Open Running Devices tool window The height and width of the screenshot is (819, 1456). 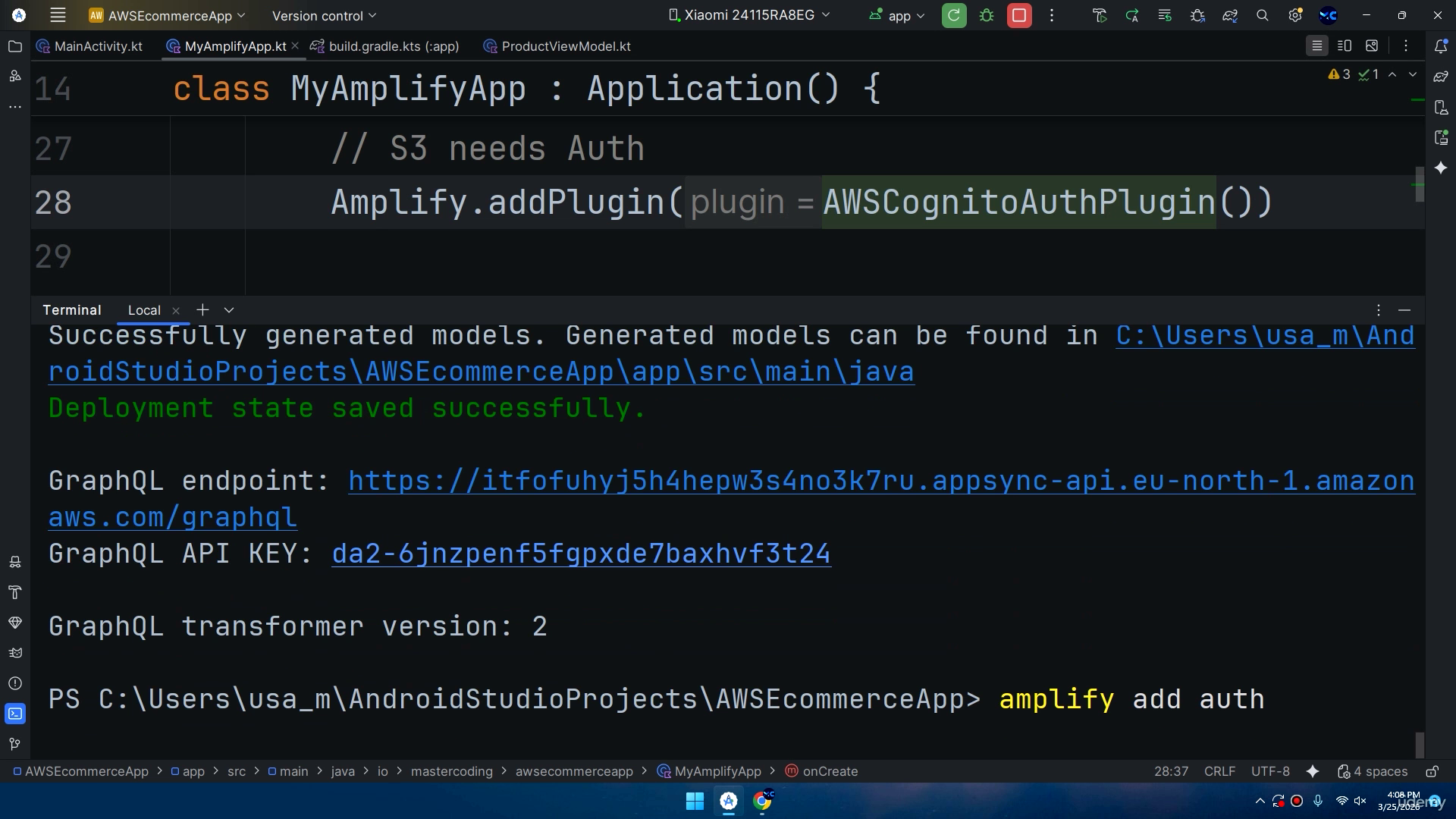(1441, 137)
